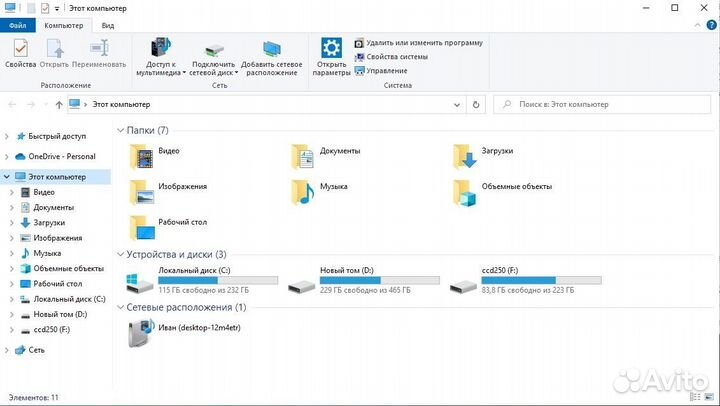
Task: Open the Файл menu tab
Action: [17, 24]
